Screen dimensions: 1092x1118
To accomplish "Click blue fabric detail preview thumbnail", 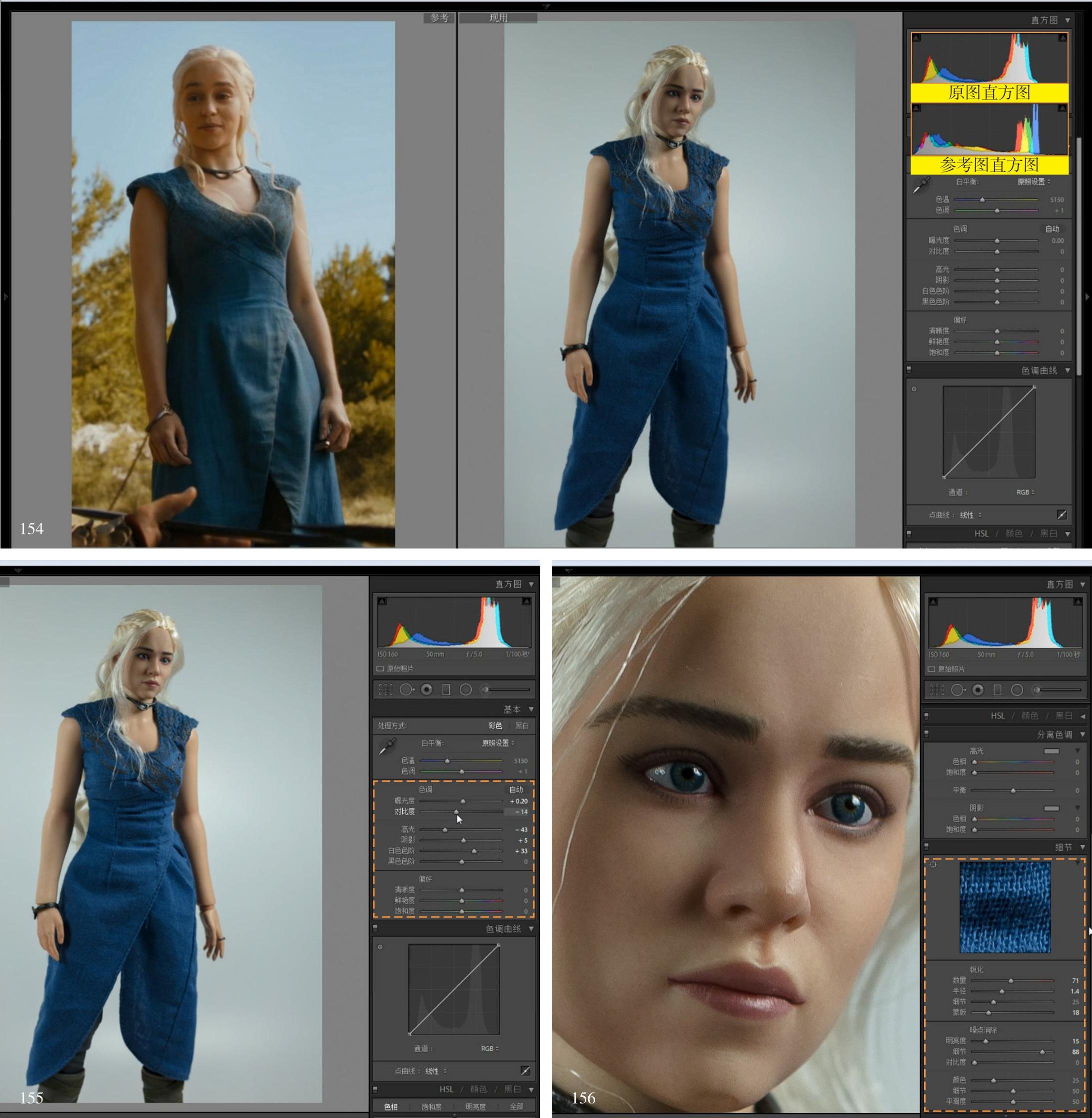I will (1005, 907).
